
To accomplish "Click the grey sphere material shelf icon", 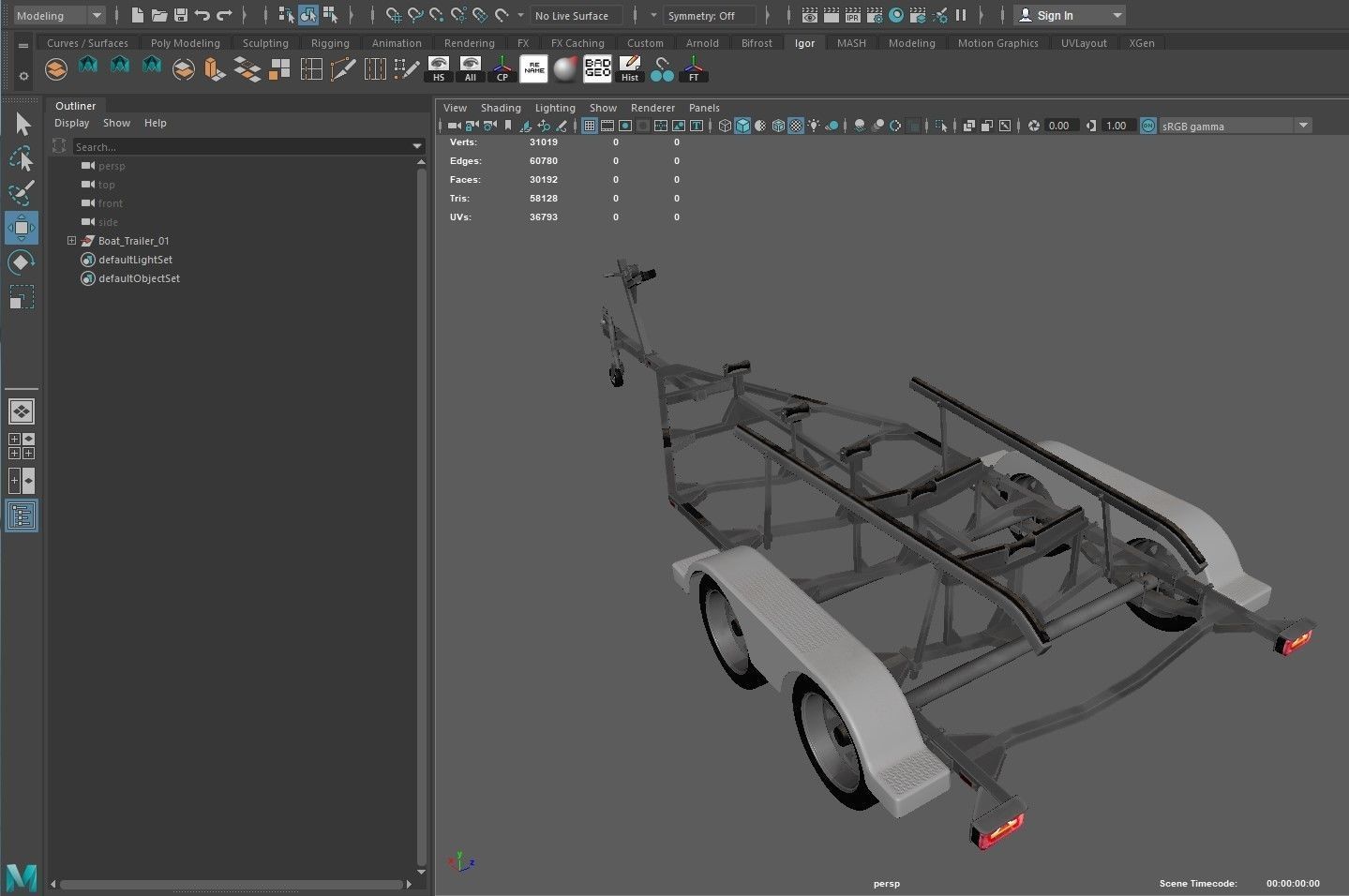I will click(x=565, y=68).
